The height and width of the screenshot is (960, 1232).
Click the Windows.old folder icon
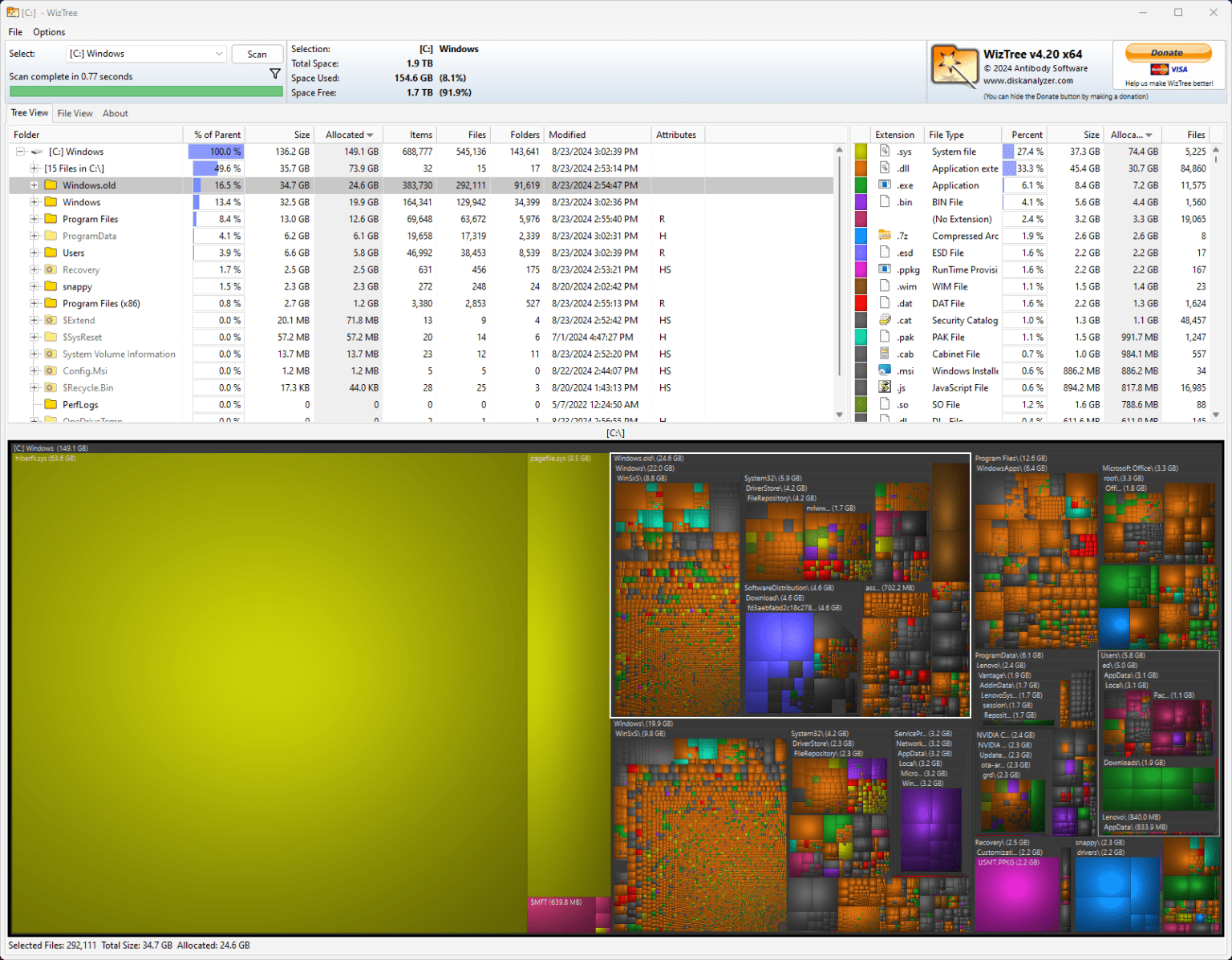coord(50,185)
